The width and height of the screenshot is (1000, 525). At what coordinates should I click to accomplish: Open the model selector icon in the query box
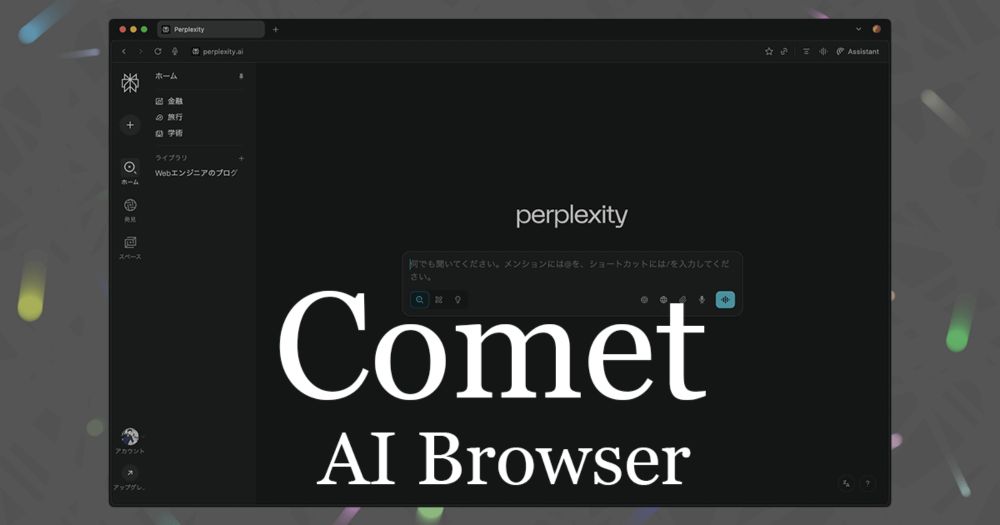[644, 300]
